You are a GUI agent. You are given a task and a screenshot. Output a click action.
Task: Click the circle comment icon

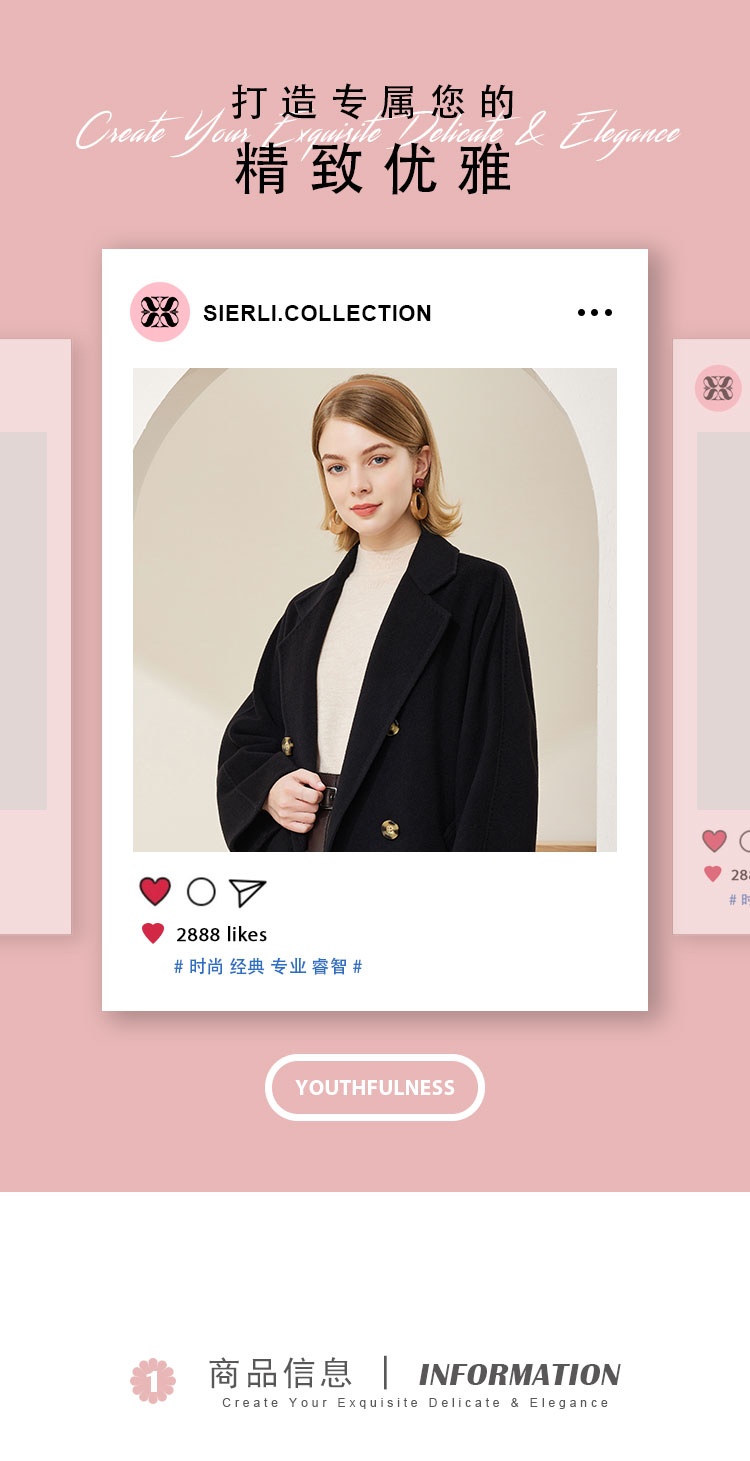(201, 891)
